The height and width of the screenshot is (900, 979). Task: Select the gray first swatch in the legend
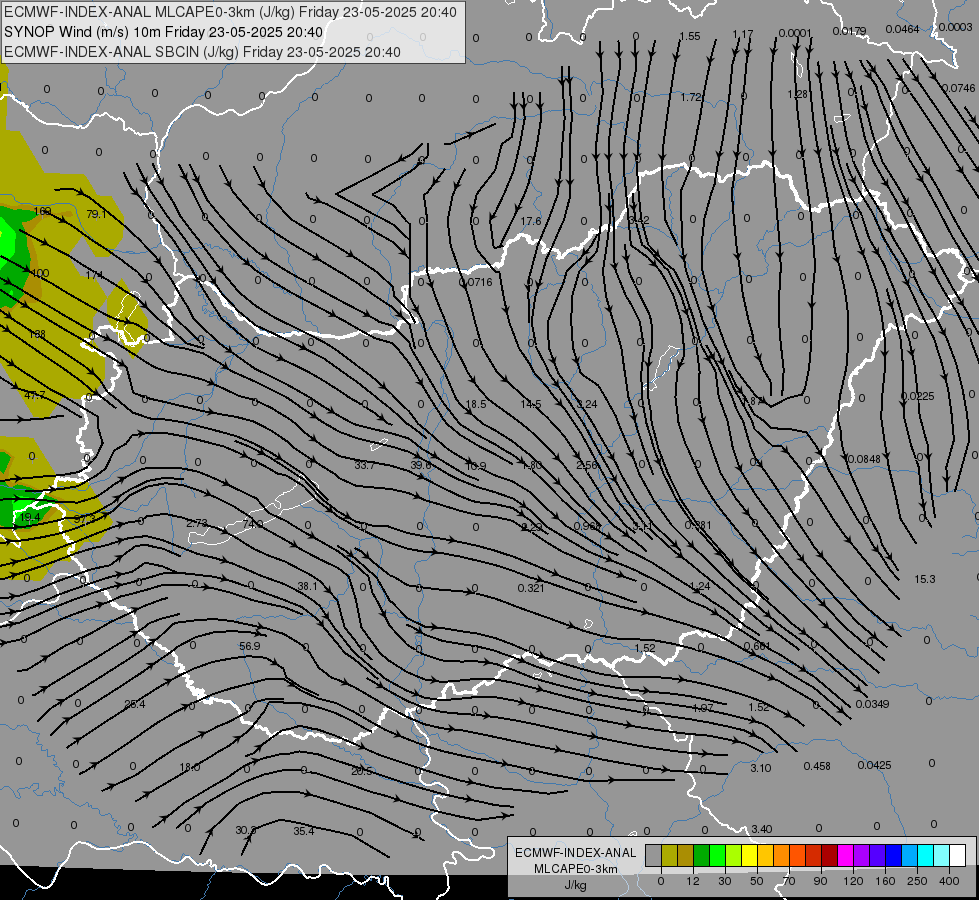tap(653, 856)
